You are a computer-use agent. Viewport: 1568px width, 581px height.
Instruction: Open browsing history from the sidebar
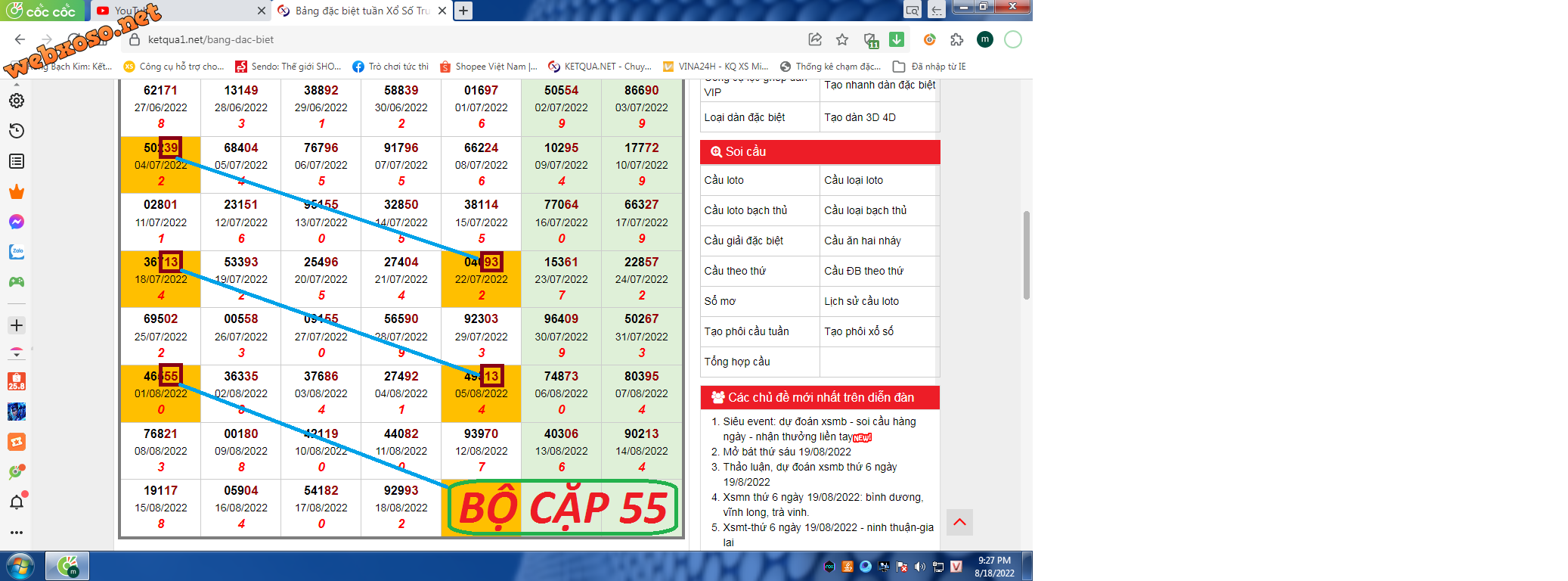pos(17,131)
